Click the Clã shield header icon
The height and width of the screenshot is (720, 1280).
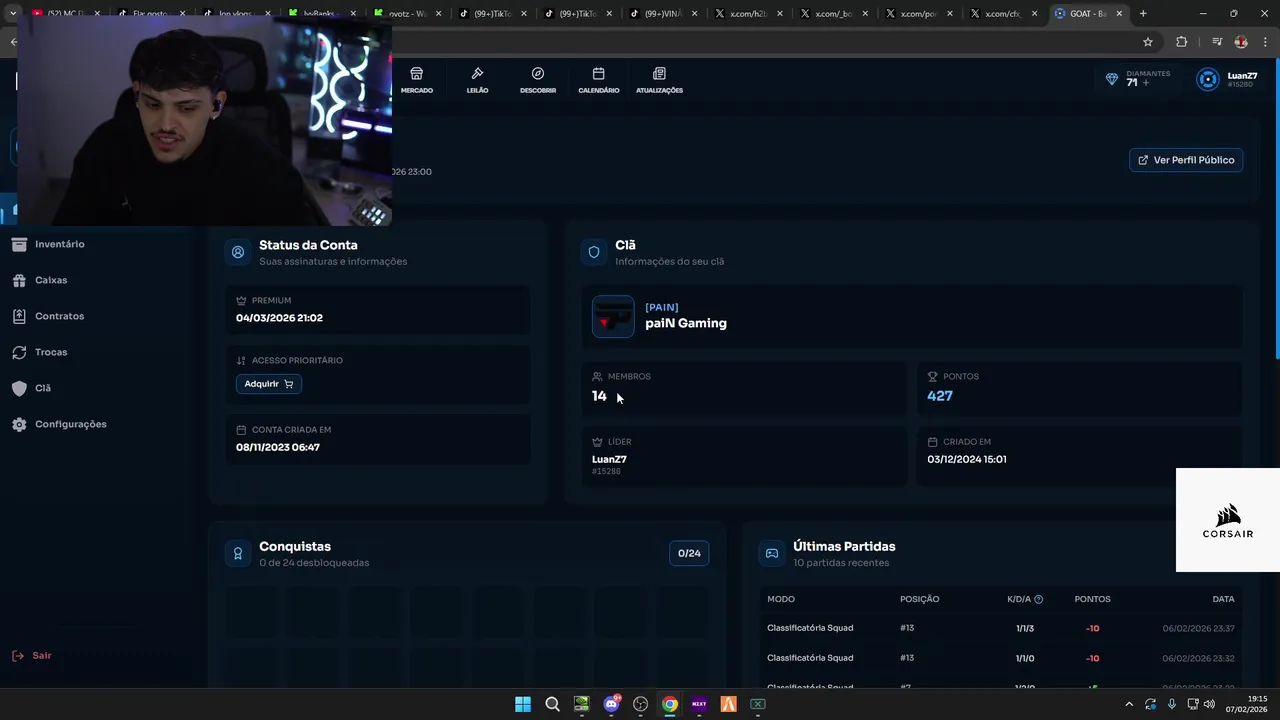click(x=594, y=252)
